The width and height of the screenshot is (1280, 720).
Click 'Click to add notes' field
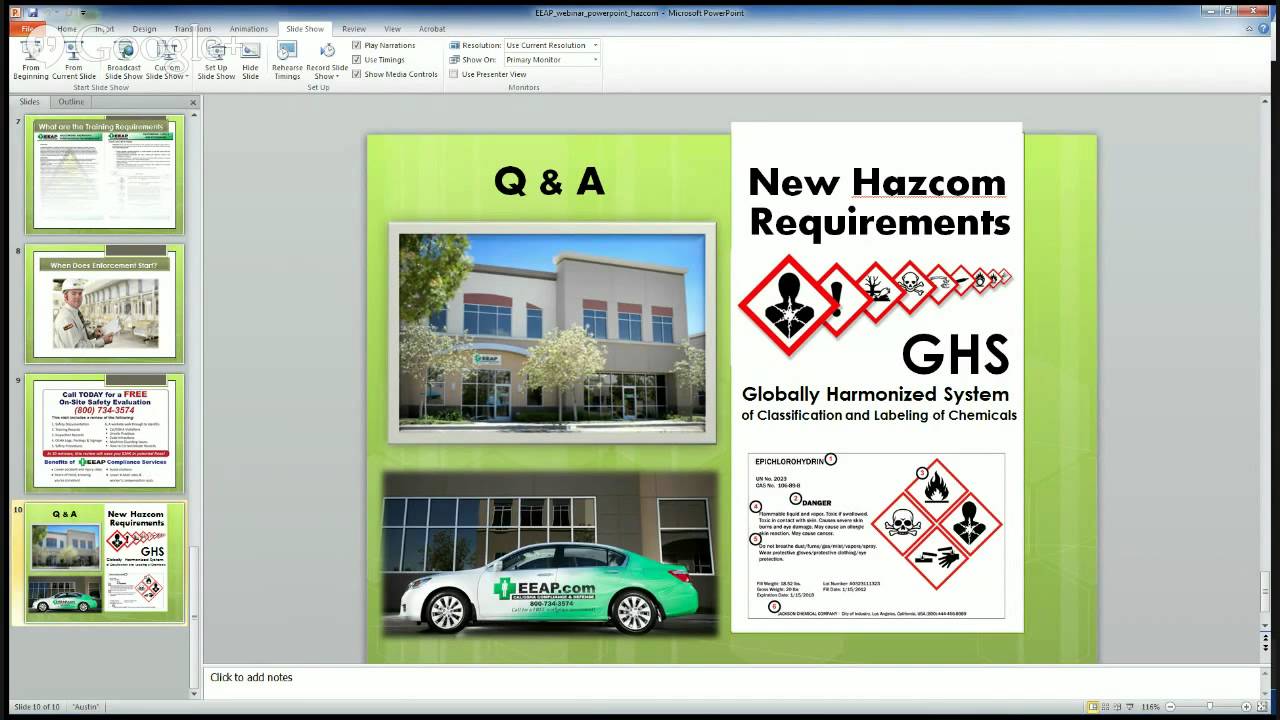(734, 678)
